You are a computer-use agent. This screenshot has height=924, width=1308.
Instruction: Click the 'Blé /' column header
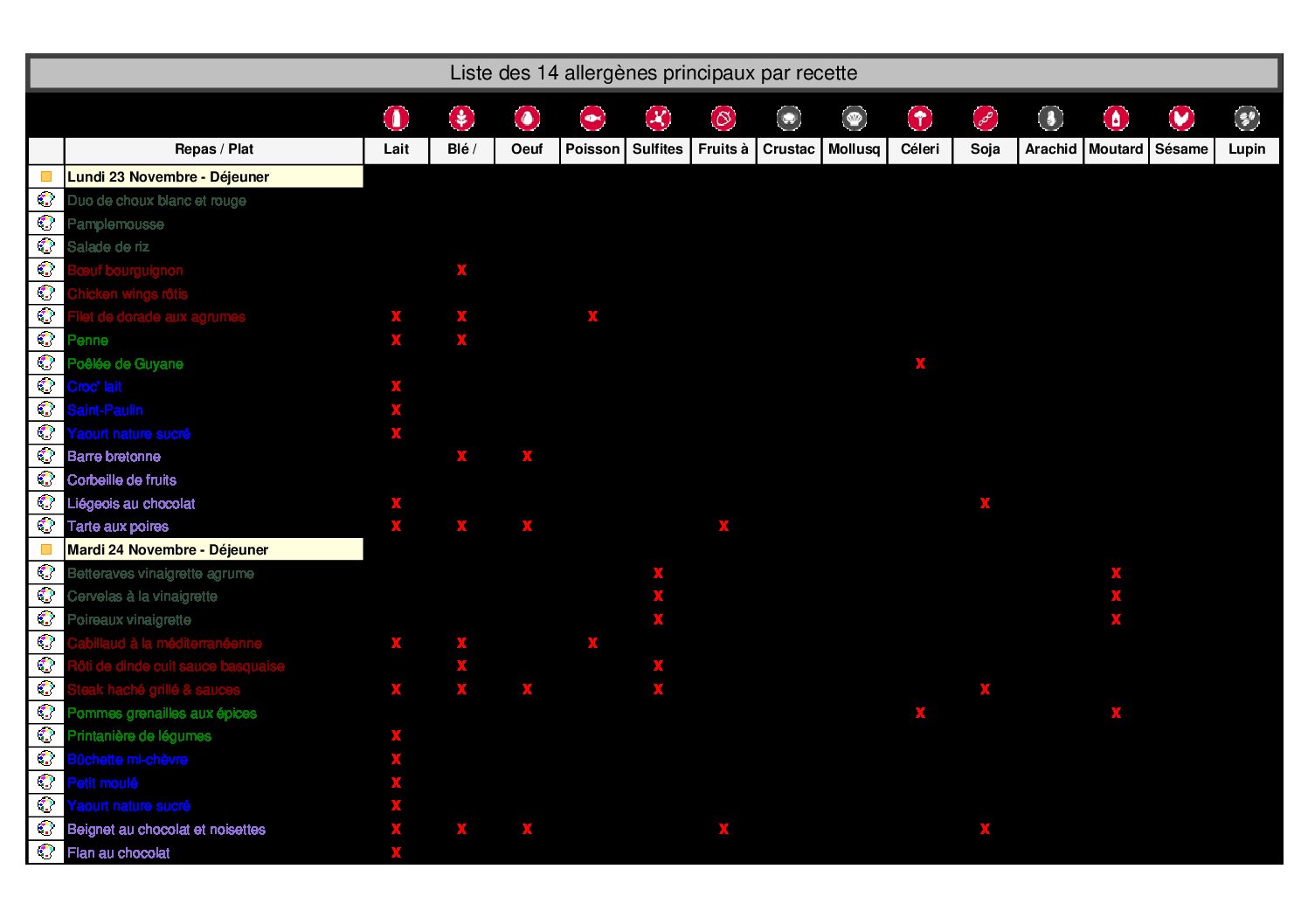(x=461, y=149)
